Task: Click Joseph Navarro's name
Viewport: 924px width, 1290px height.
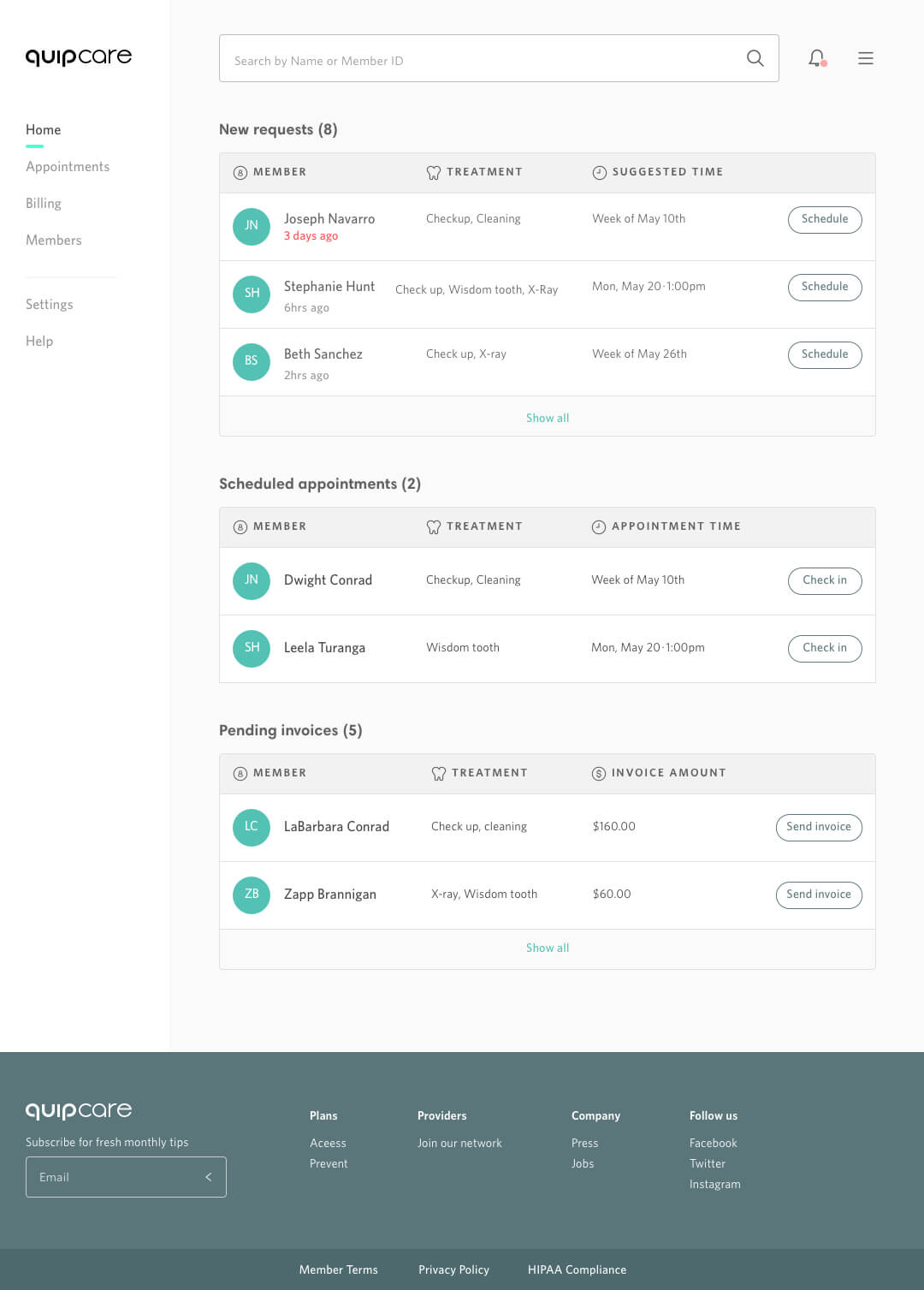Action: 329,219
